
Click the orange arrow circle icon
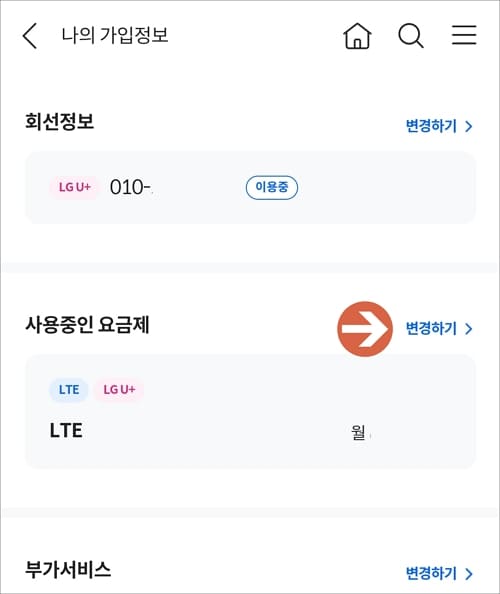[x=365, y=329]
